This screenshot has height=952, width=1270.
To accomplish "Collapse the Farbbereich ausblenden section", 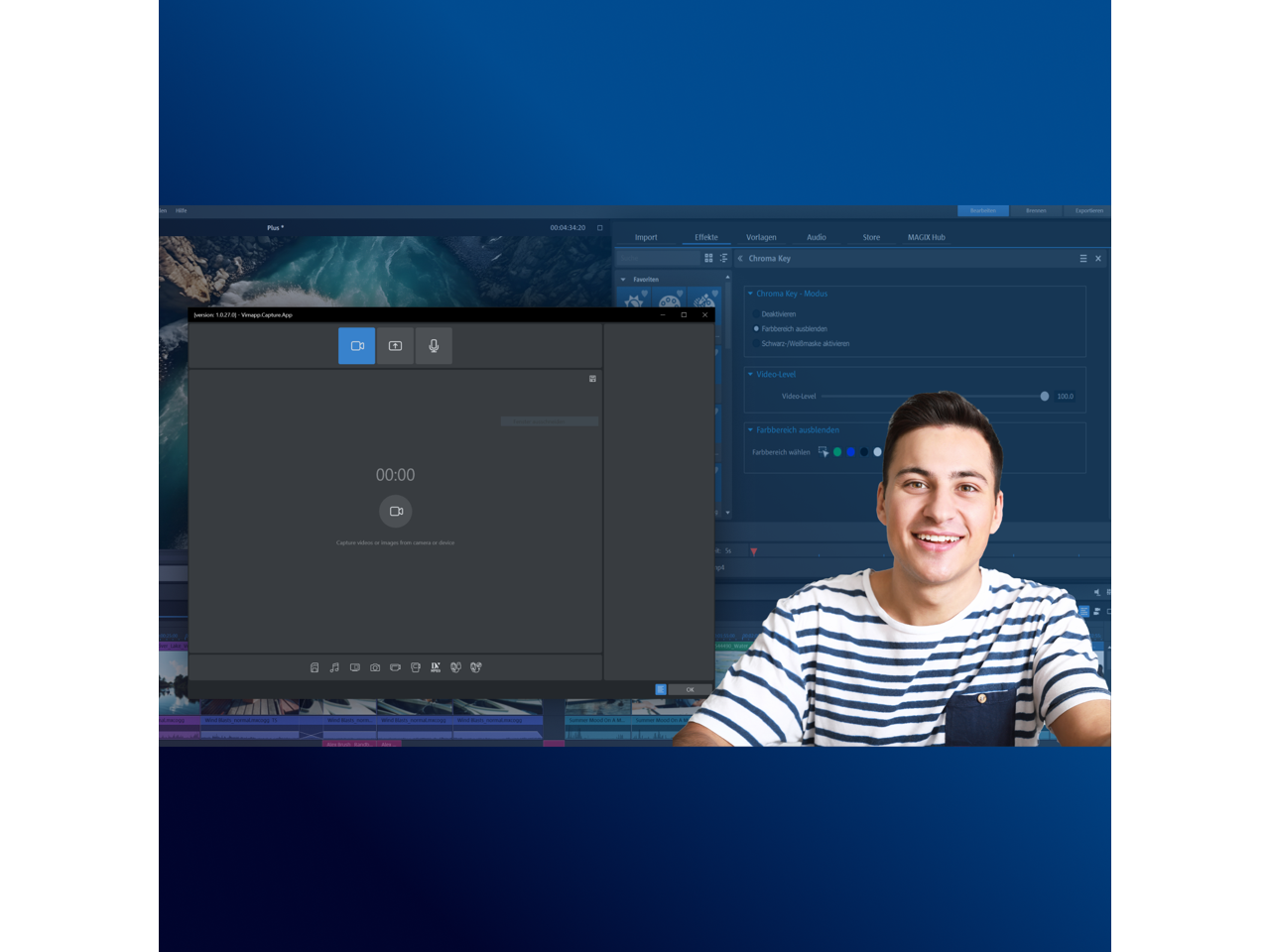I will click(750, 429).
